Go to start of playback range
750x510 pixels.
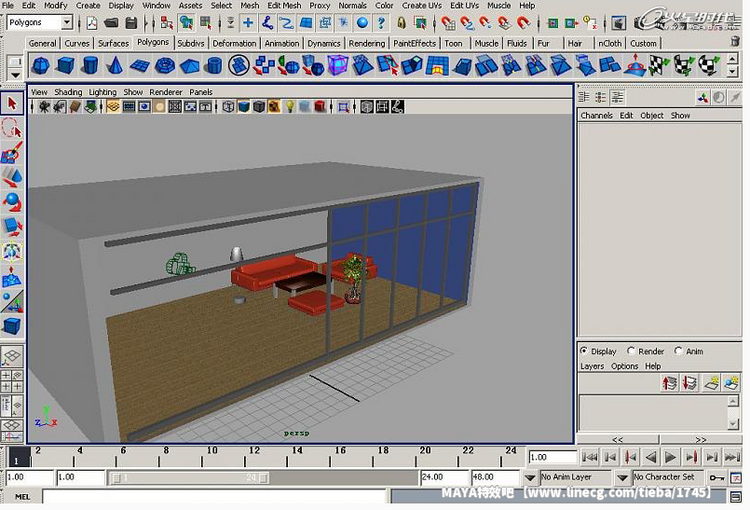point(589,457)
